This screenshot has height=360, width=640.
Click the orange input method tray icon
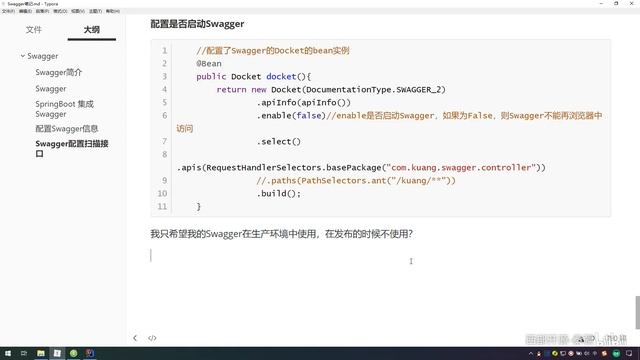pos(604,353)
